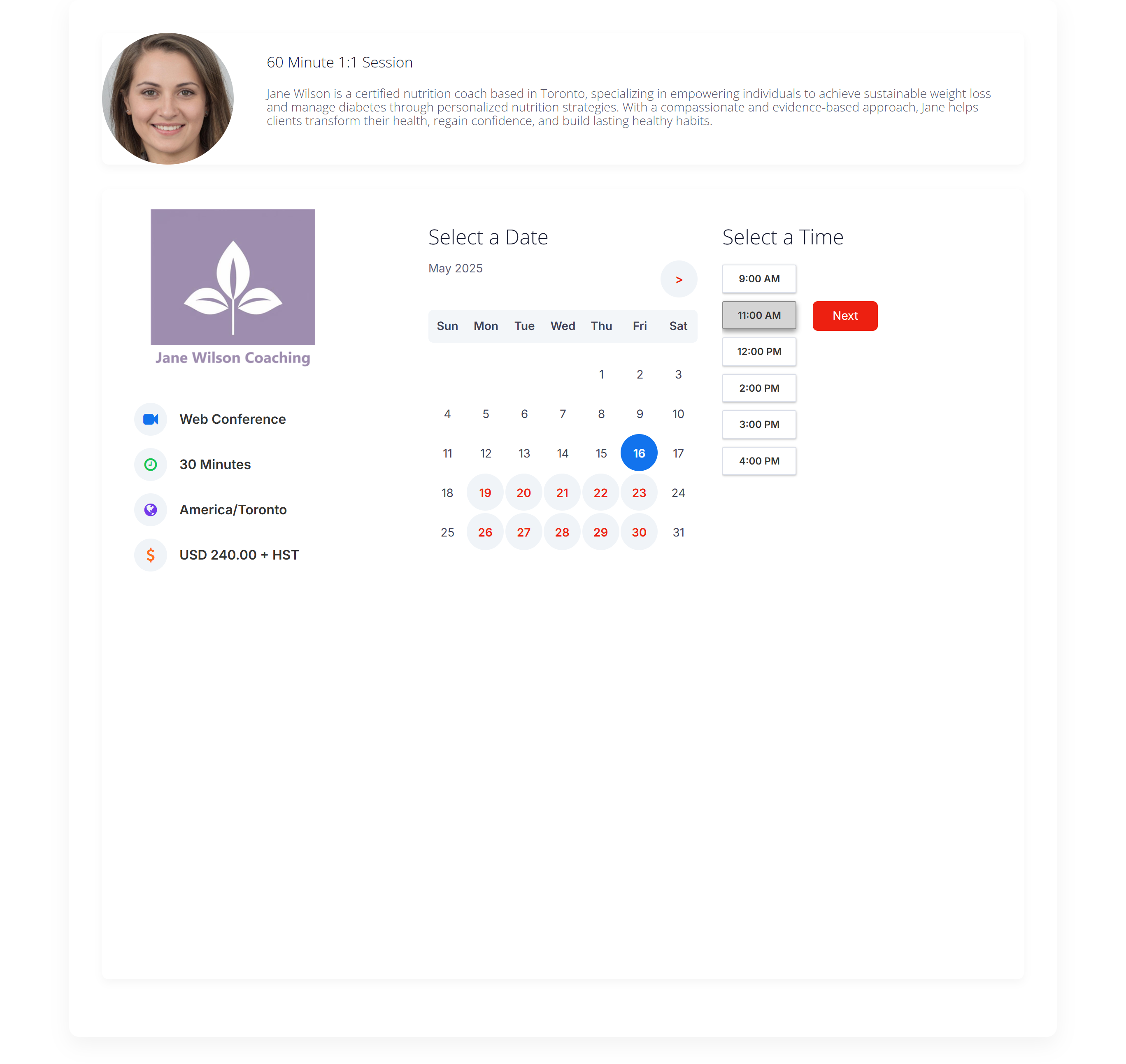The height and width of the screenshot is (1064, 1126).
Task: Click the Mon column header
Action: [486, 326]
